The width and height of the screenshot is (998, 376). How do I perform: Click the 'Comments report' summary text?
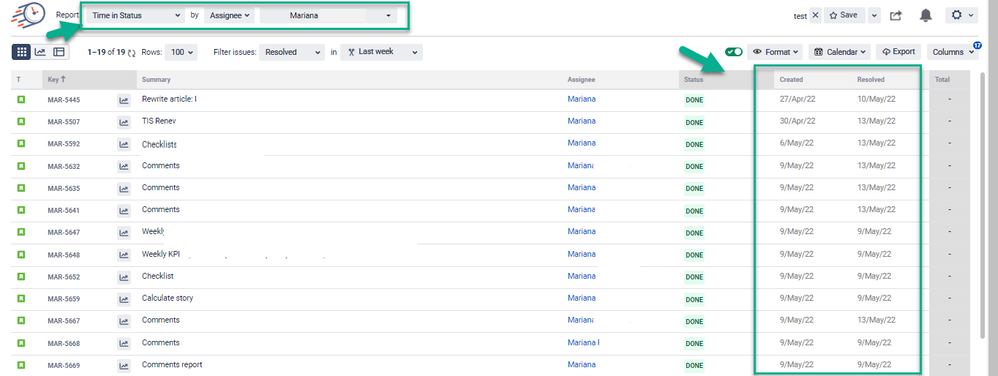[172, 365]
